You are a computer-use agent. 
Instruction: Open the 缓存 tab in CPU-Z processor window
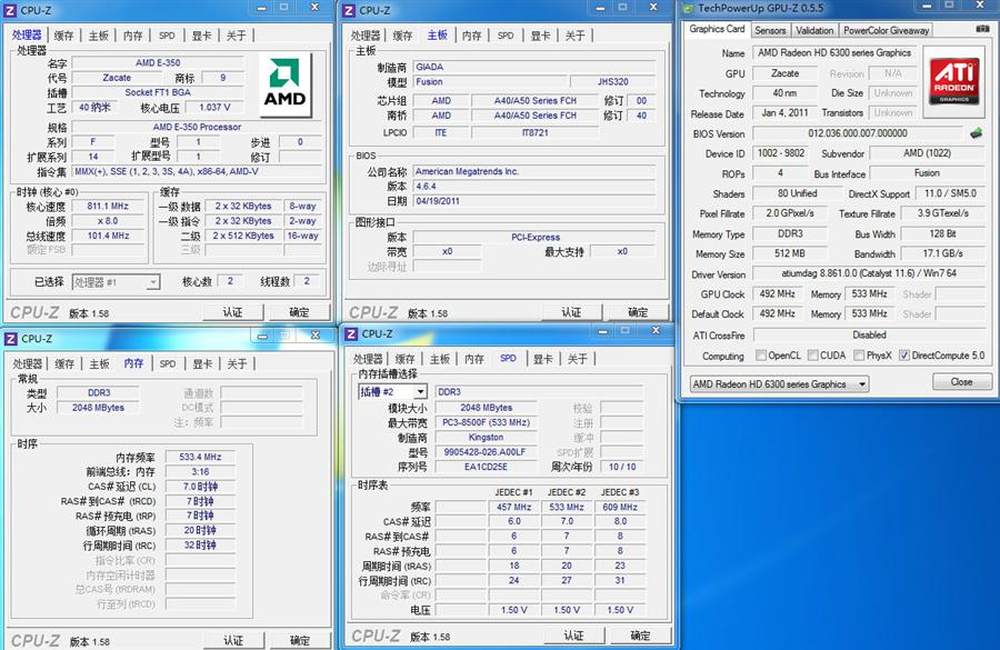coord(64,36)
